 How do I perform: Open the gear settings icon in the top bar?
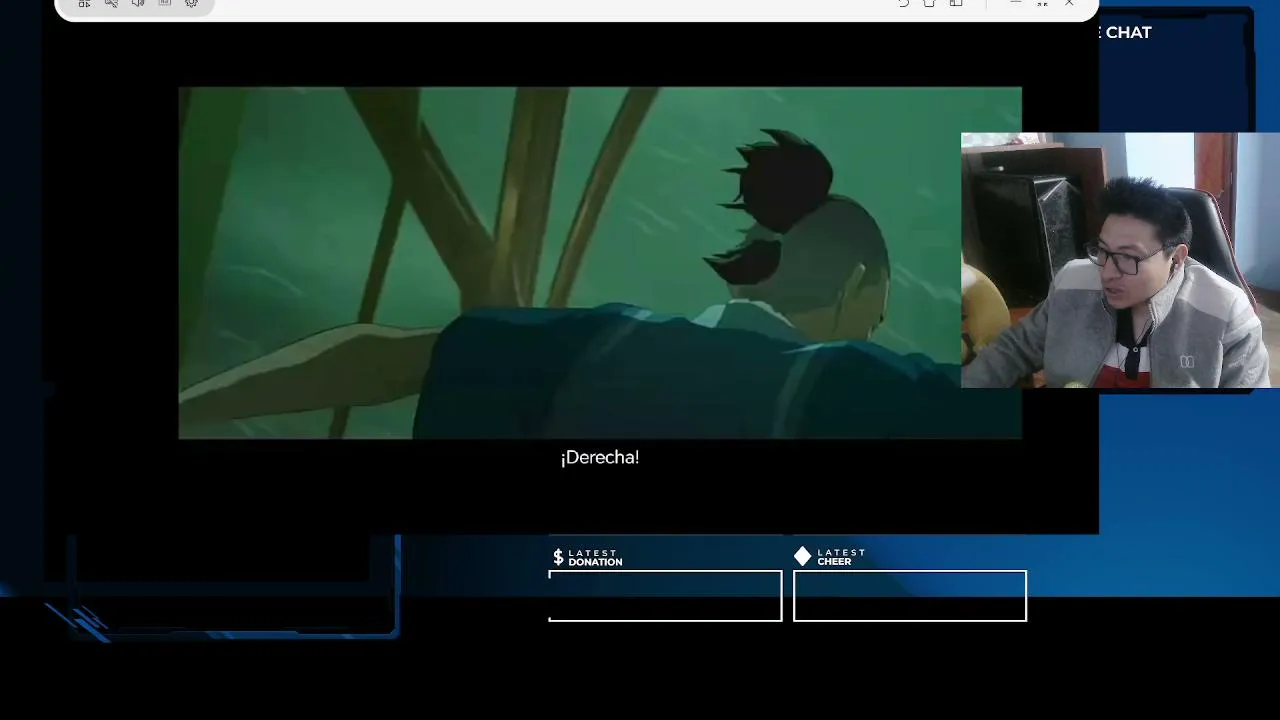pos(192,4)
